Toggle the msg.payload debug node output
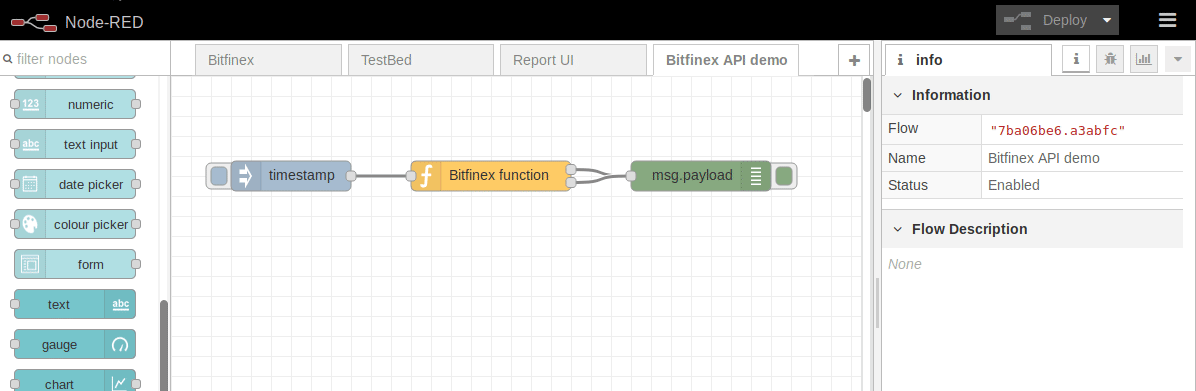Screen dimensions: 1196x391 pos(783,176)
